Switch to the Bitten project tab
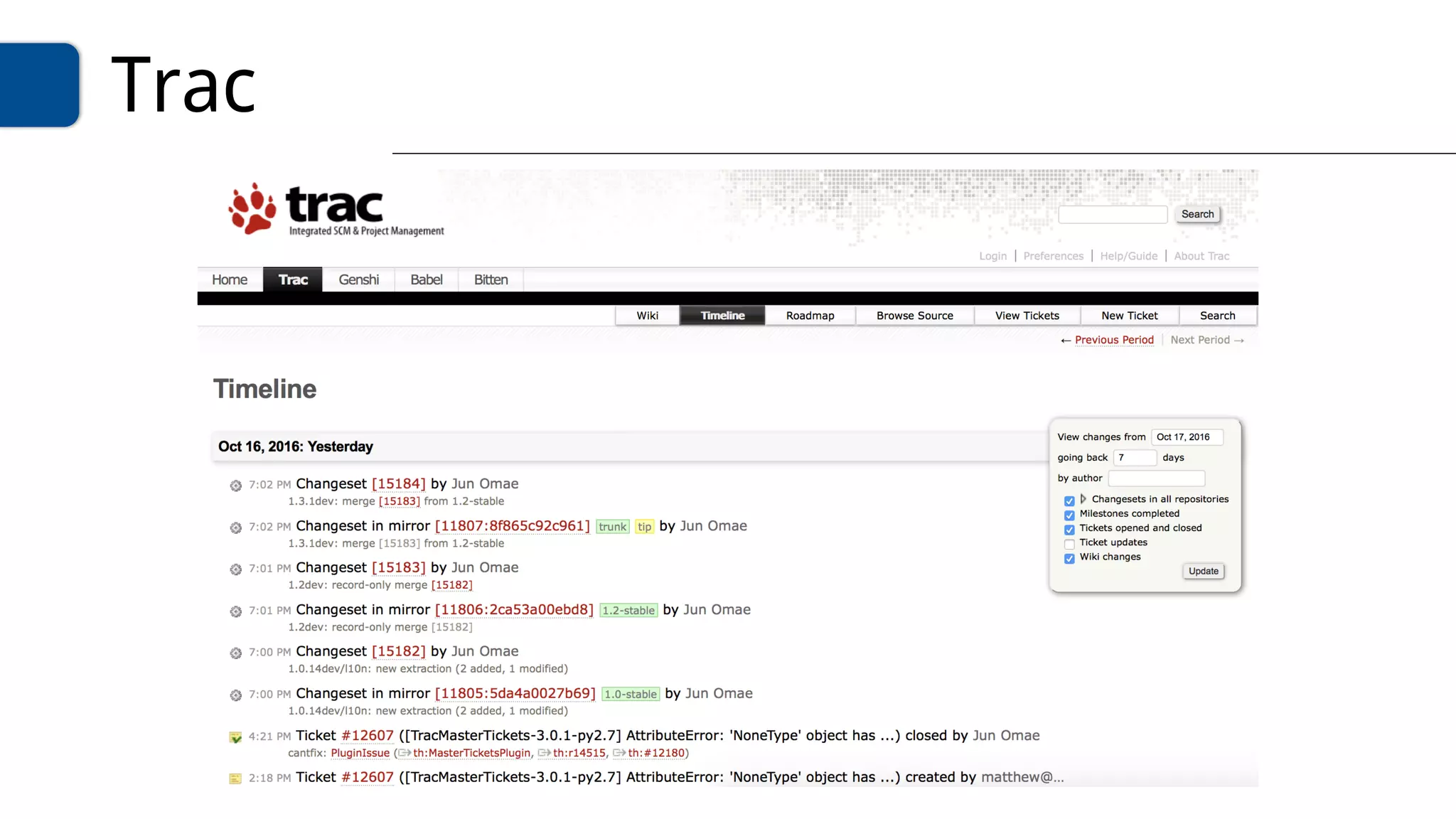The width and height of the screenshot is (1456, 819). click(491, 279)
